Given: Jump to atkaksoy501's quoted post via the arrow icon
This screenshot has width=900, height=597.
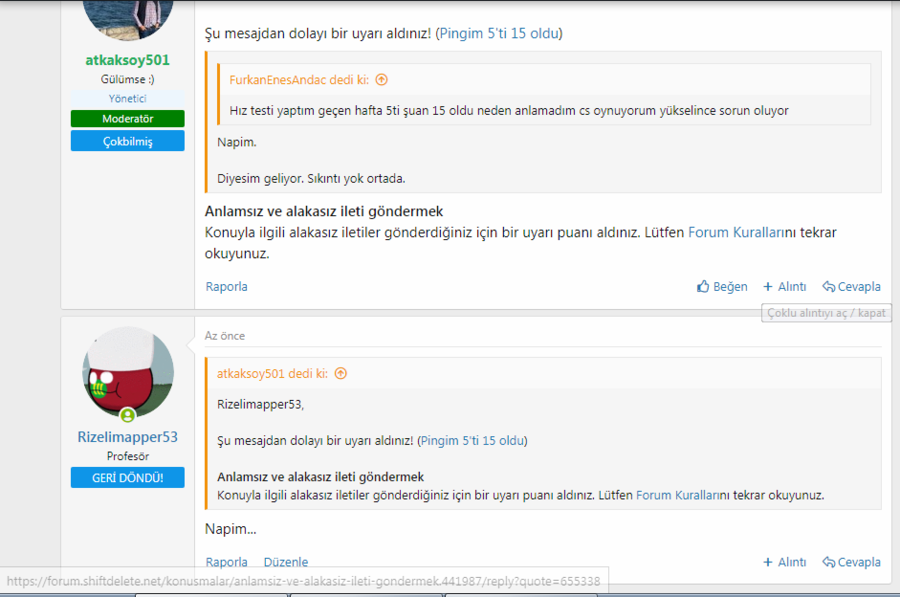Looking at the screenshot, I should point(341,374).
